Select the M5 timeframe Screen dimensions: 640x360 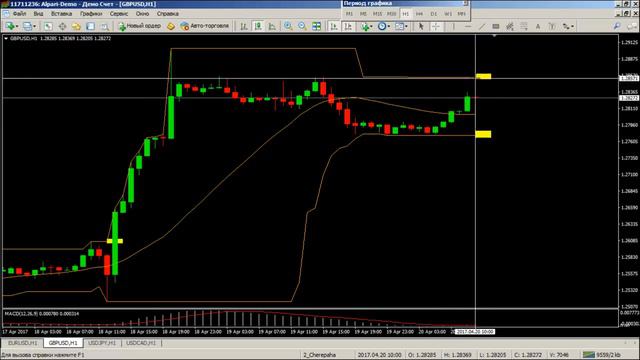coord(363,14)
